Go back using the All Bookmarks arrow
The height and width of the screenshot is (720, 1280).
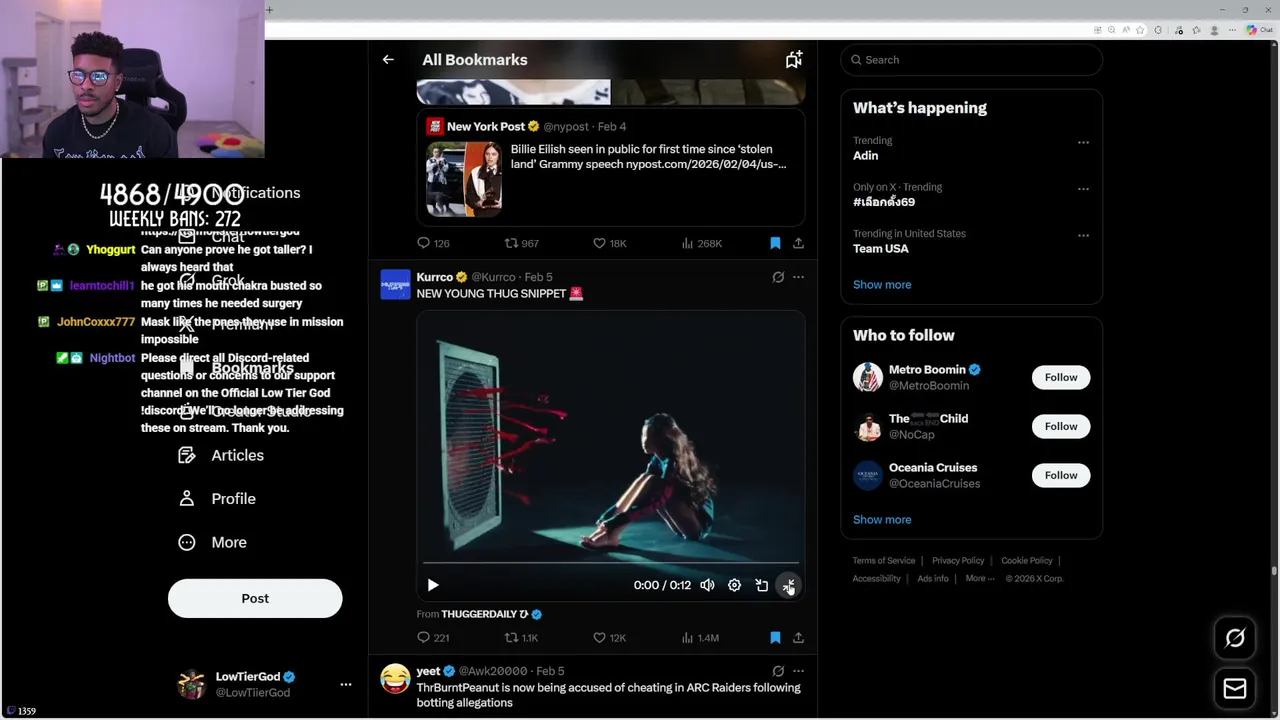pyautogui.click(x=388, y=60)
